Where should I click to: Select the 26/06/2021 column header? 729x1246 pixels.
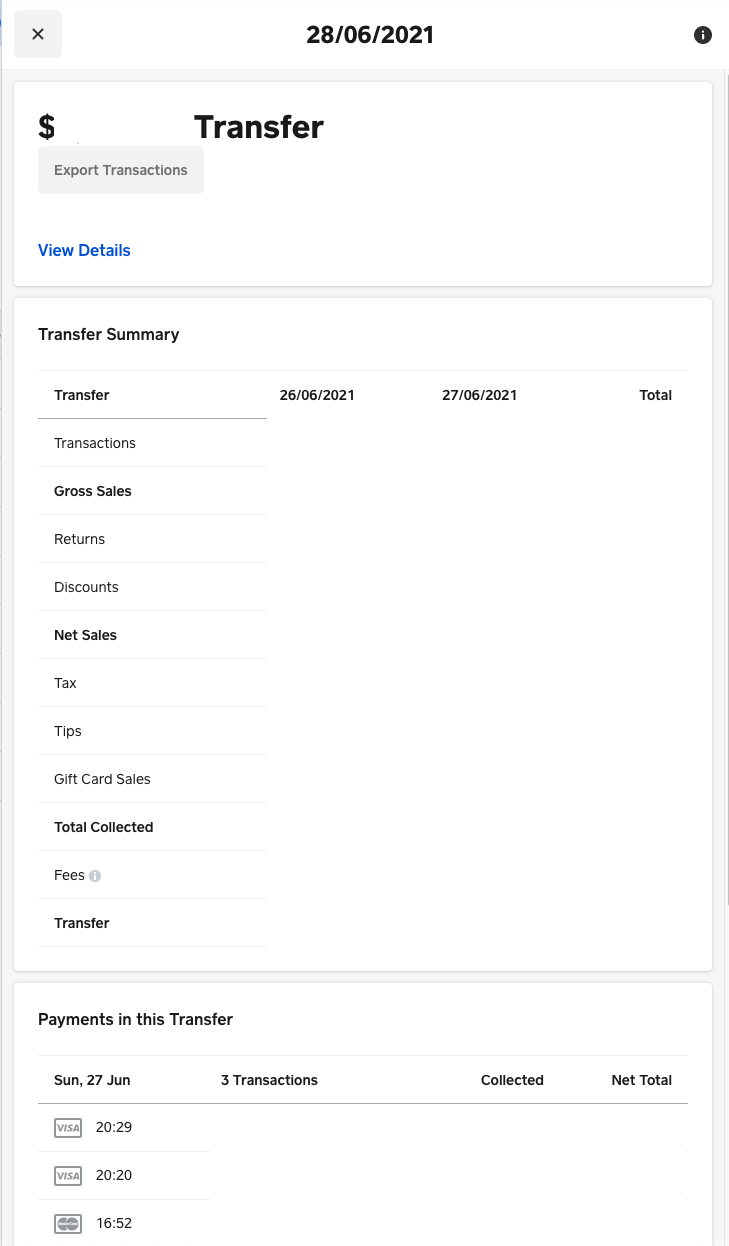[x=317, y=395]
